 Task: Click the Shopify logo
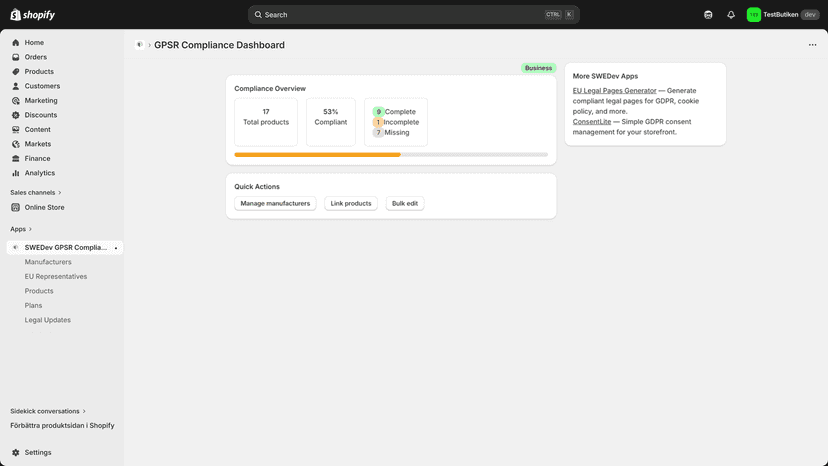(32, 15)
